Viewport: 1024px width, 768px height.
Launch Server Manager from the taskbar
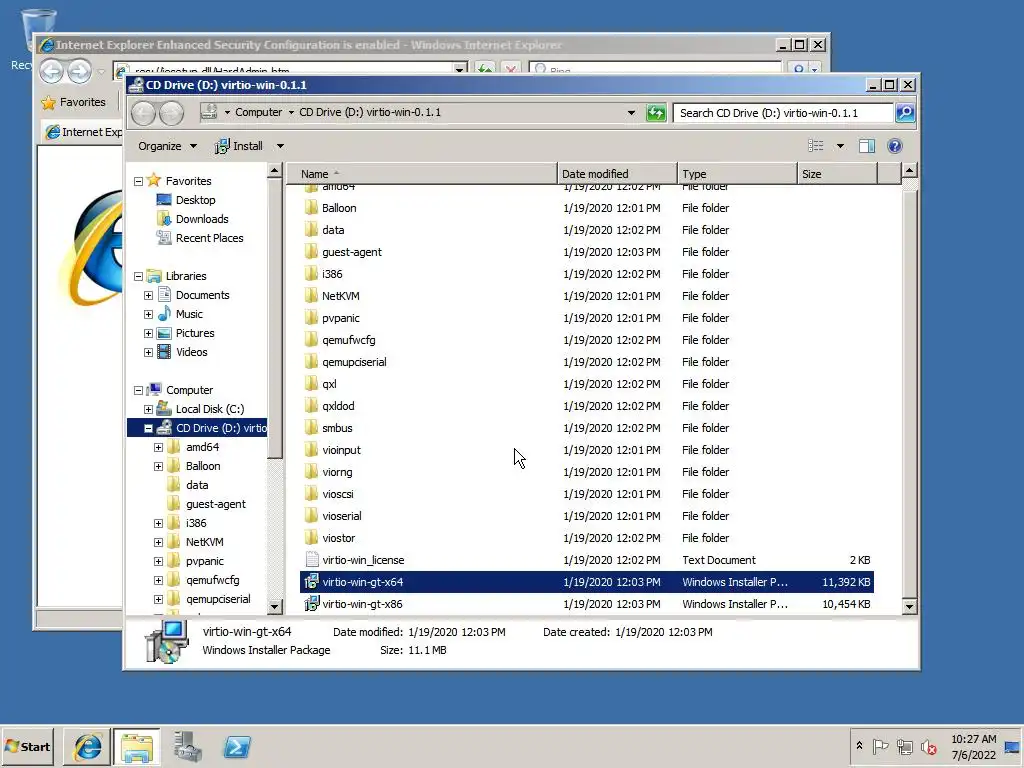[187, 746]
